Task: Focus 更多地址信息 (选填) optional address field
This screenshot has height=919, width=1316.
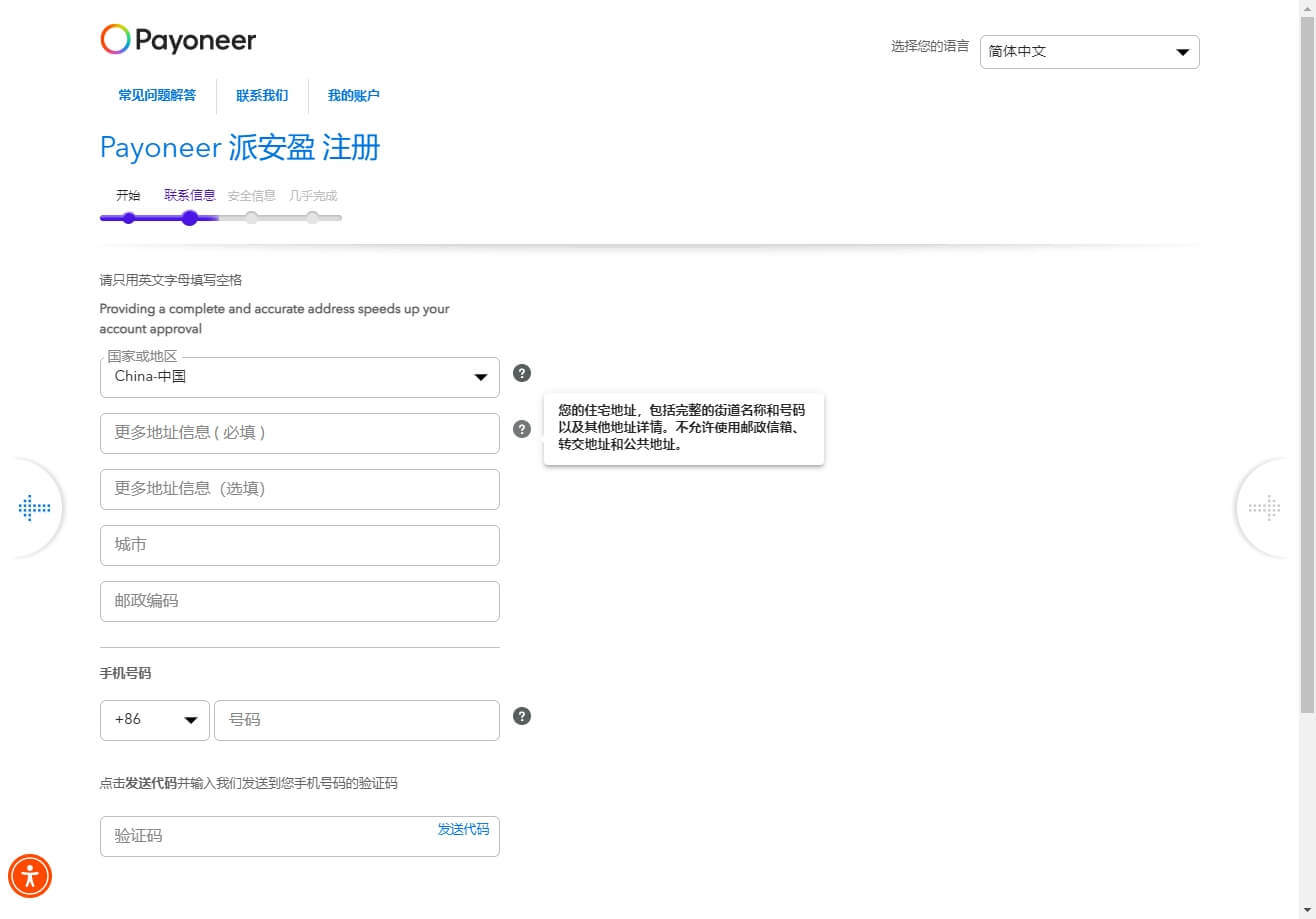Action: tap(300, 489)
